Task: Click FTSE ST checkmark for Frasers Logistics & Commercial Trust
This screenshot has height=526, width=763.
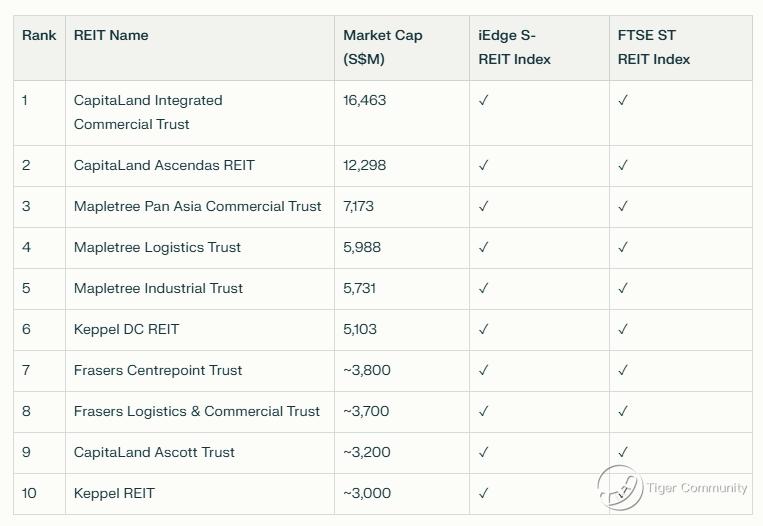Action: point(623,412)
